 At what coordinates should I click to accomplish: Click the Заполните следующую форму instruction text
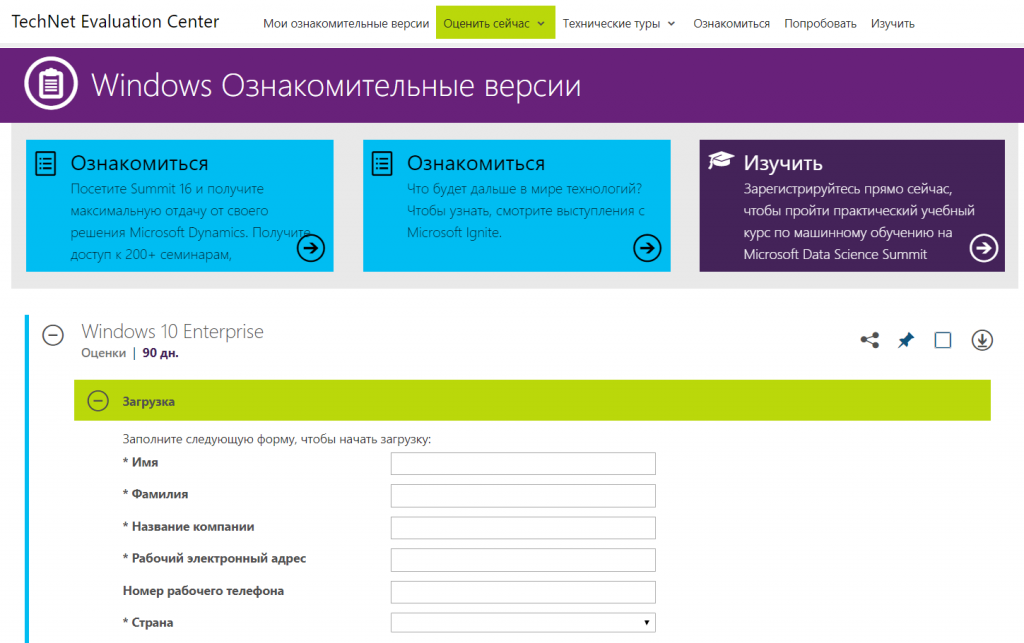(277, 439)
